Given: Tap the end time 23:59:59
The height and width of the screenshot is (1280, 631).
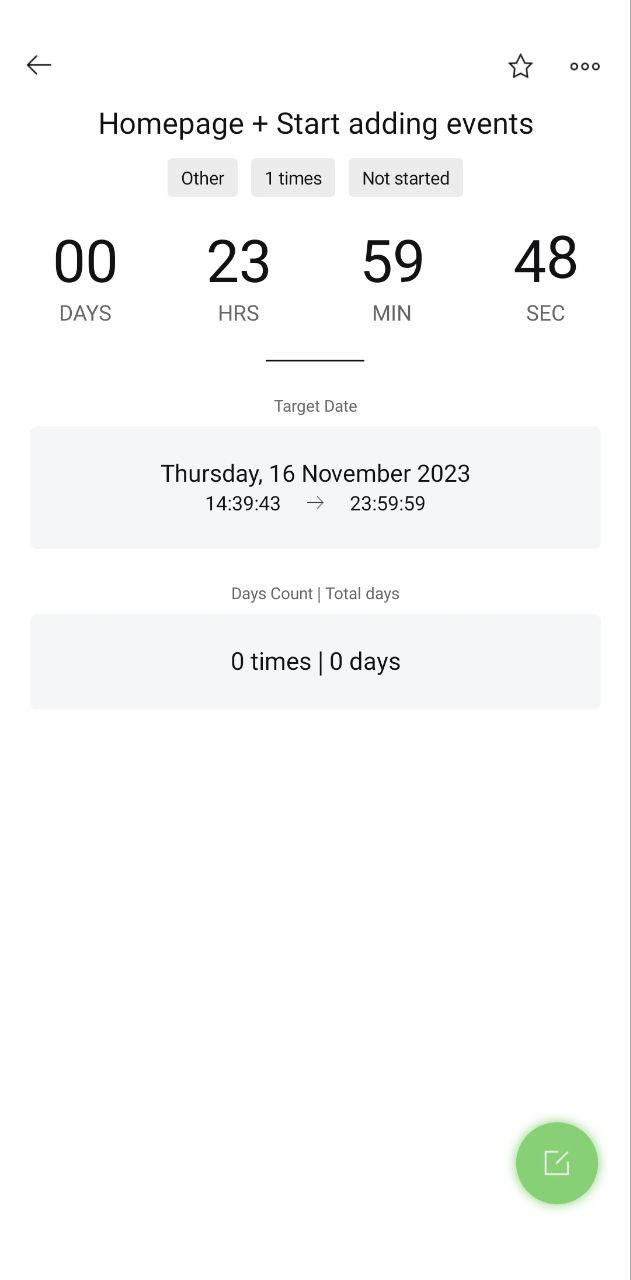Looking at the screenshot, I should [388, 504].
